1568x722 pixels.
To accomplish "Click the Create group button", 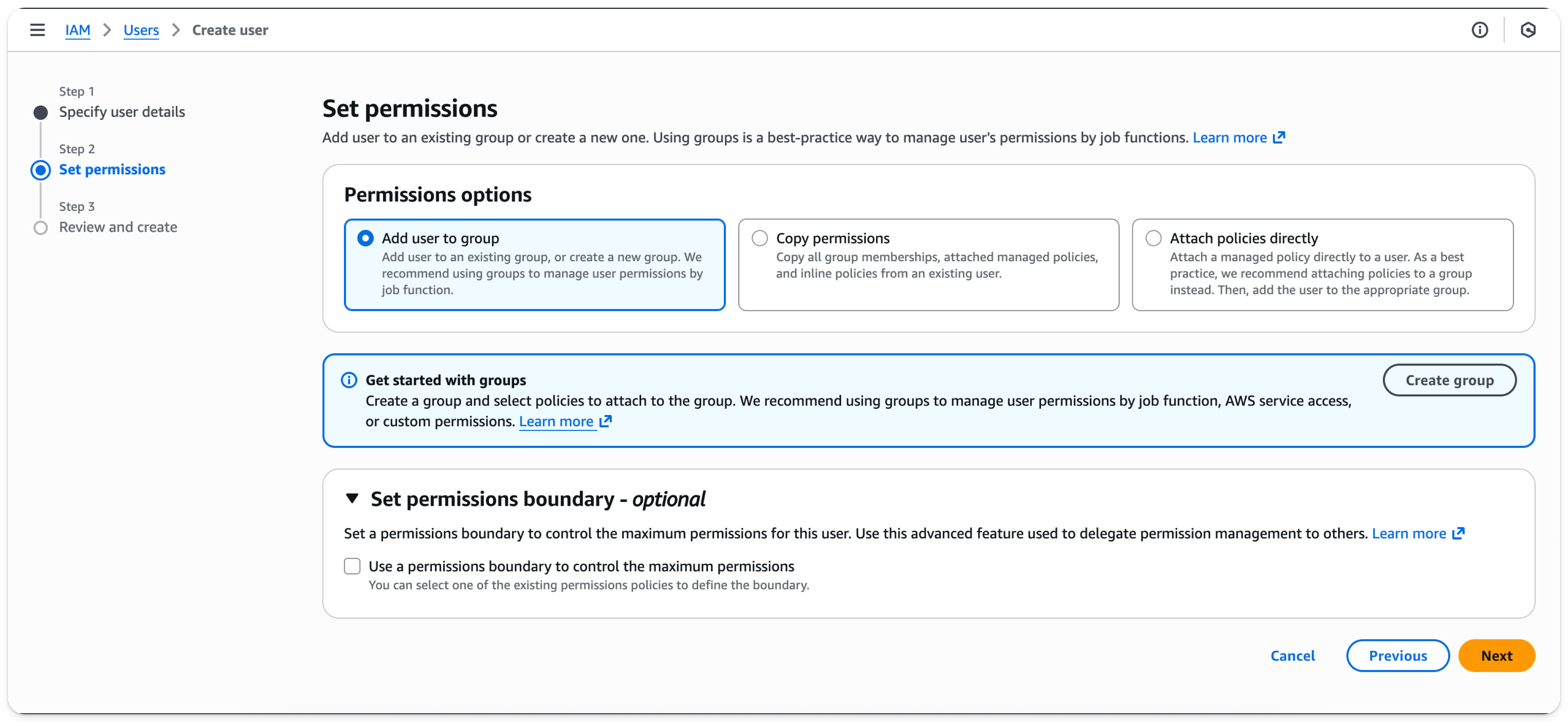I will (1450, 380).
